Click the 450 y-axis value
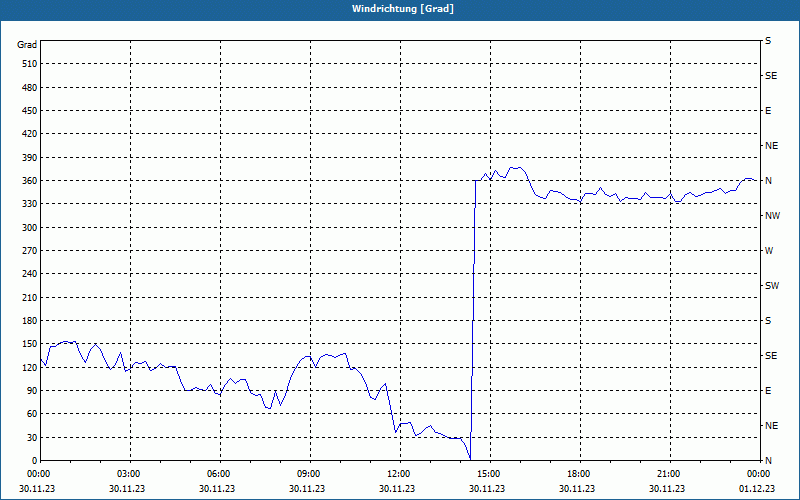 30,111
